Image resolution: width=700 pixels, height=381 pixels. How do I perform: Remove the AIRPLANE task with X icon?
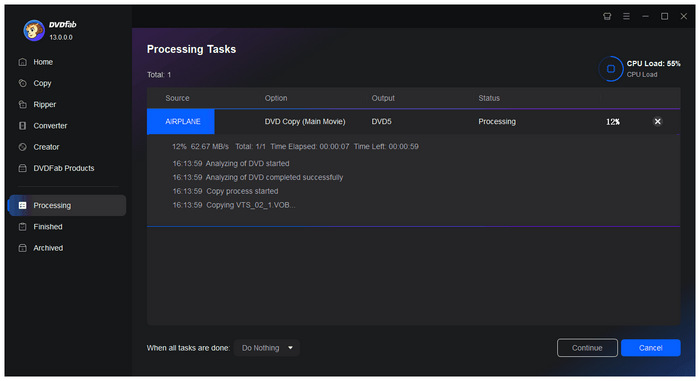point(658,121)
